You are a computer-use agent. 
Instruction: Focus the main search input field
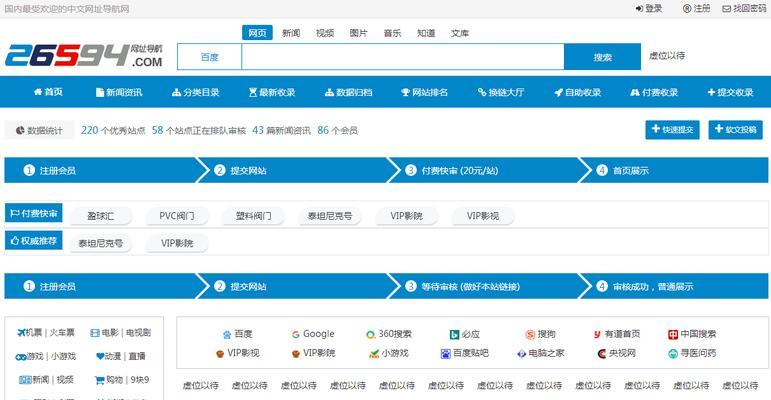click(403, 57)
